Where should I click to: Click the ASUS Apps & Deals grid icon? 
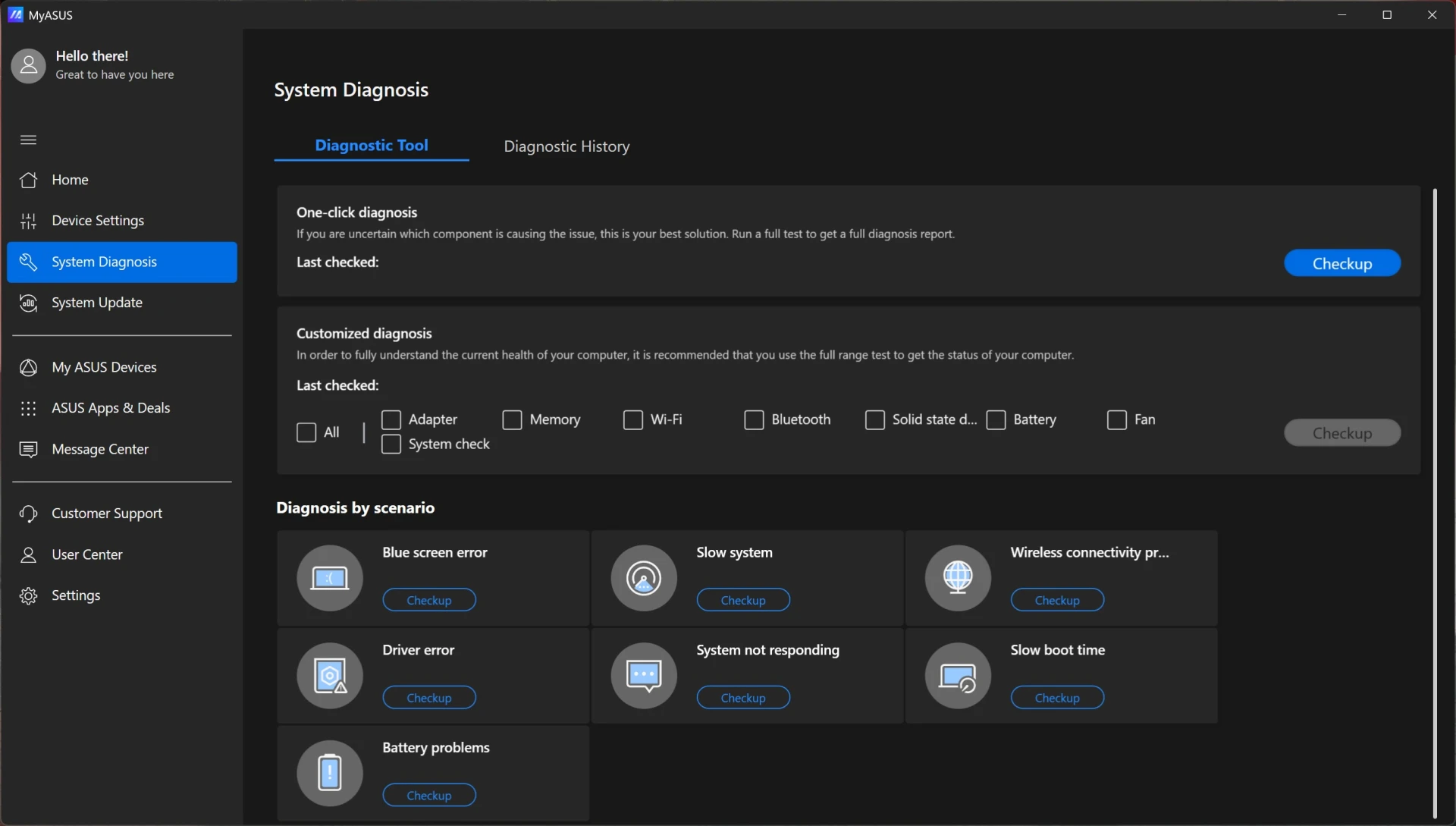pyautogui.click(x=28, y=408)
